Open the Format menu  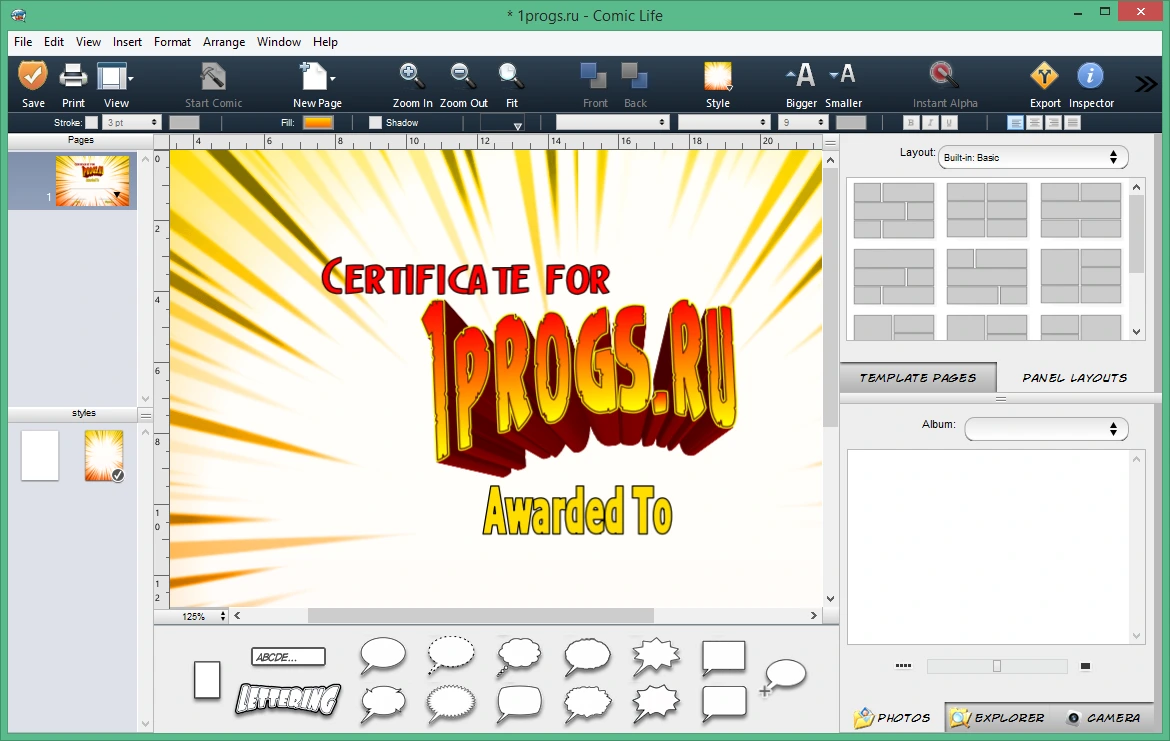tap(172, 42)
